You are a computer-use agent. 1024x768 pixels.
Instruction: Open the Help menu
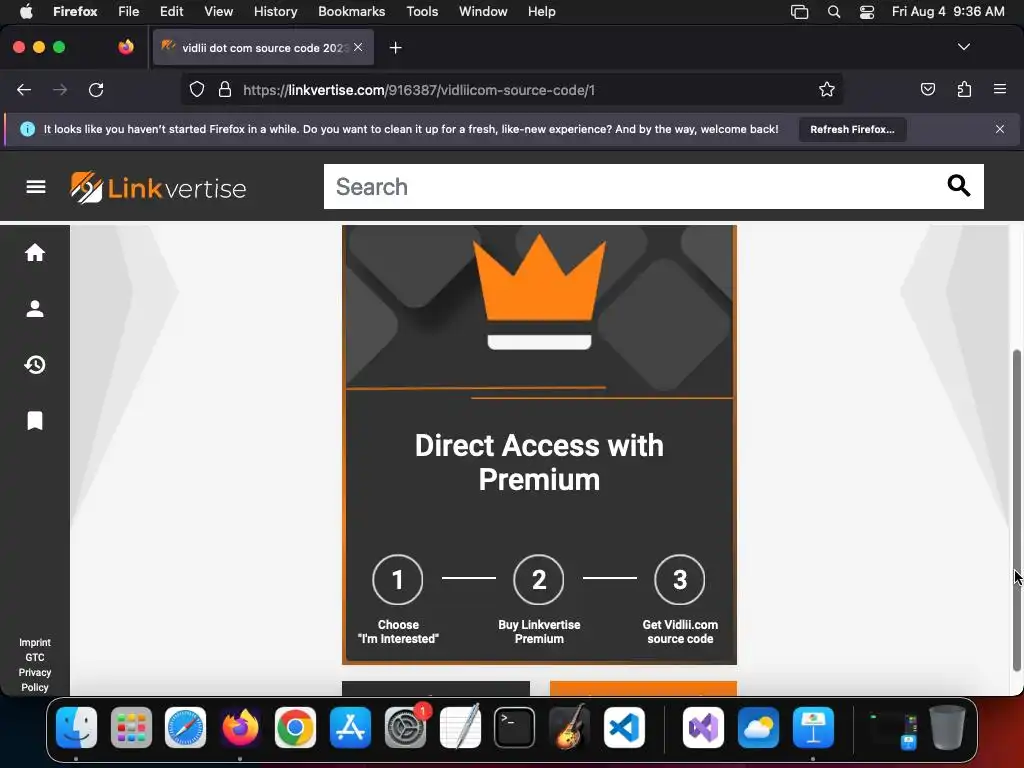(x=541, y=12)
